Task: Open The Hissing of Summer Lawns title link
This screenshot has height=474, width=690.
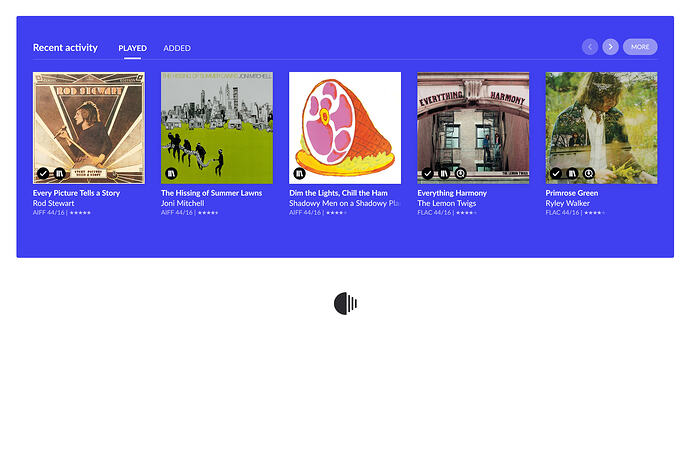Action: click(212, 193)
